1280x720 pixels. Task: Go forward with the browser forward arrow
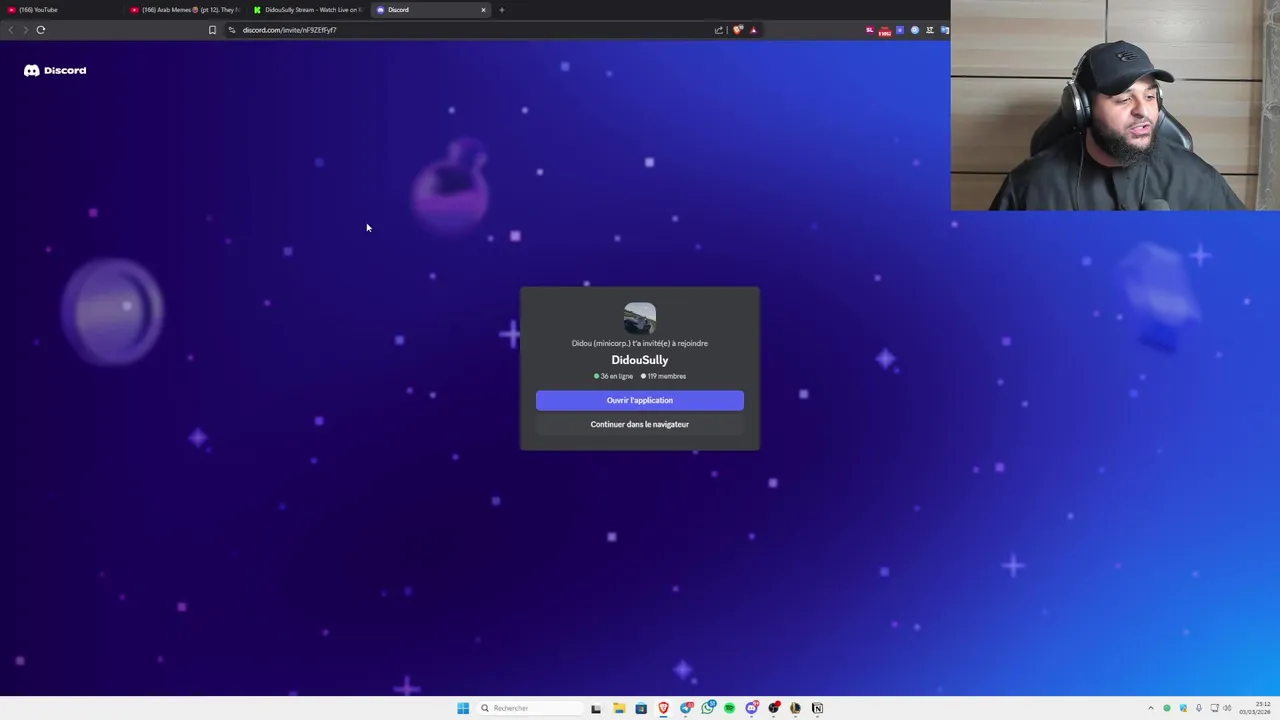(x=24, y=30)
